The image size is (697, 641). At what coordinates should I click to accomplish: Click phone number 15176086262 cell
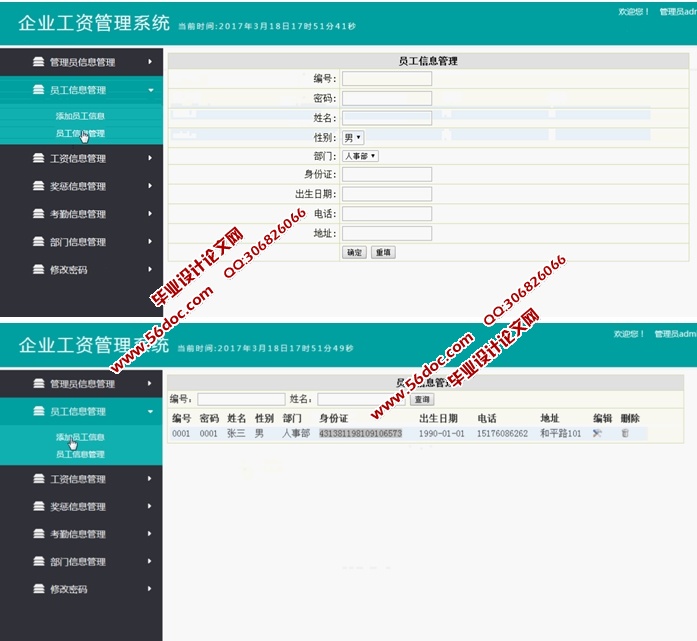click(502, 433)
